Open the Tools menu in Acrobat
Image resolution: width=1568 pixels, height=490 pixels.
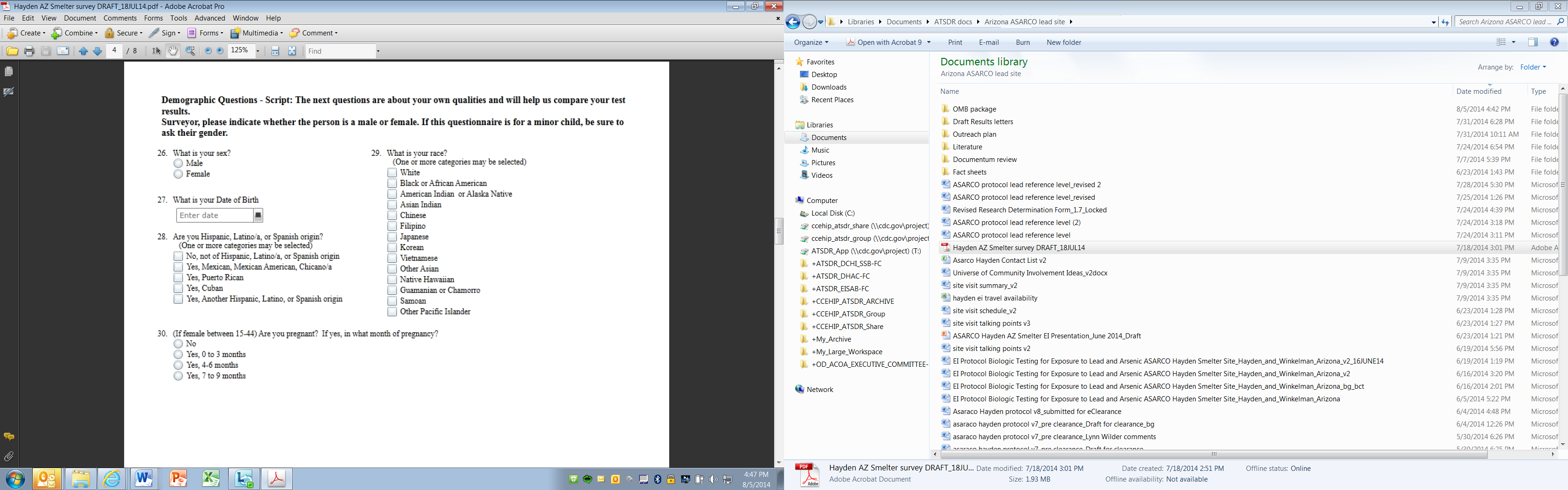[x=178, y=18]
